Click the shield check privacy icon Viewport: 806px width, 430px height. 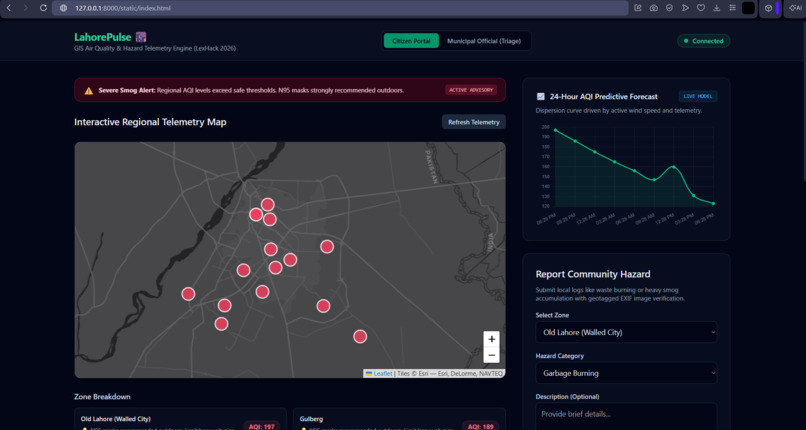669,8
